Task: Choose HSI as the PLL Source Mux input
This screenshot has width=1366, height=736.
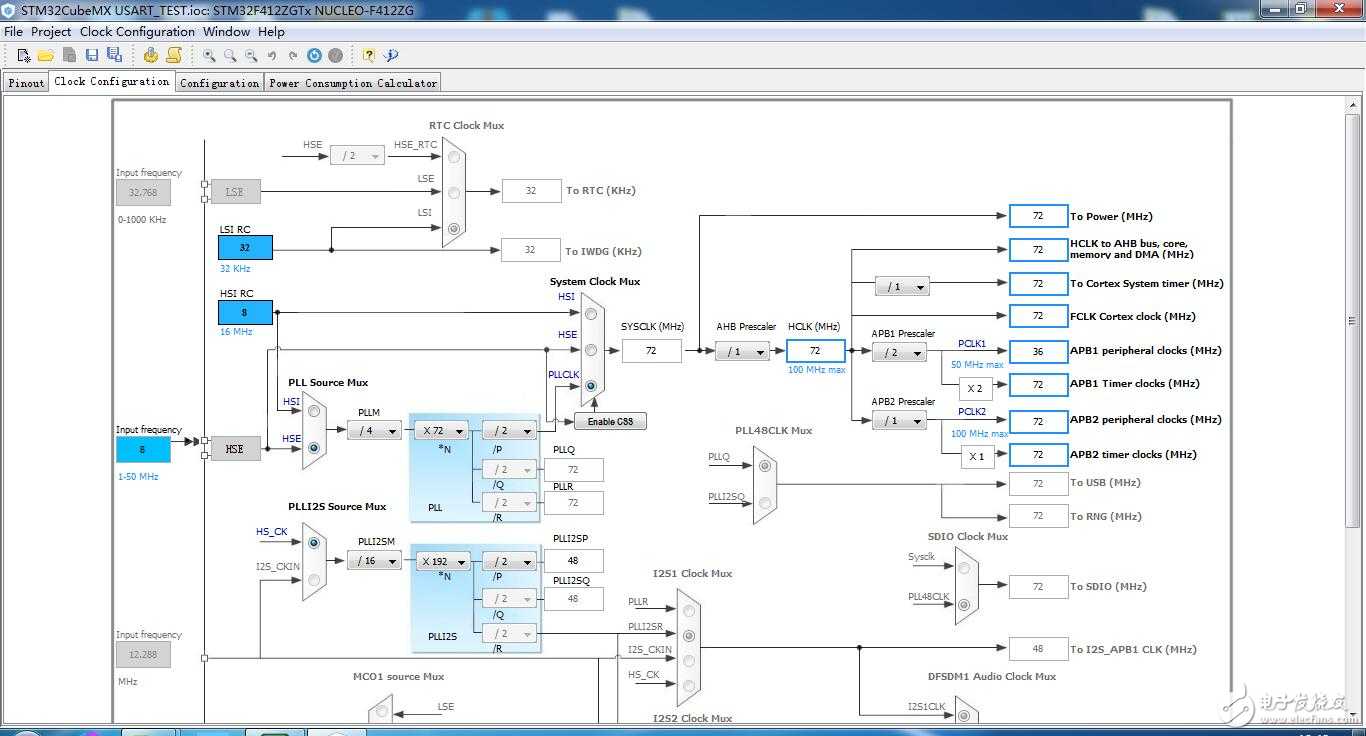Action: (x=314, y=411)
